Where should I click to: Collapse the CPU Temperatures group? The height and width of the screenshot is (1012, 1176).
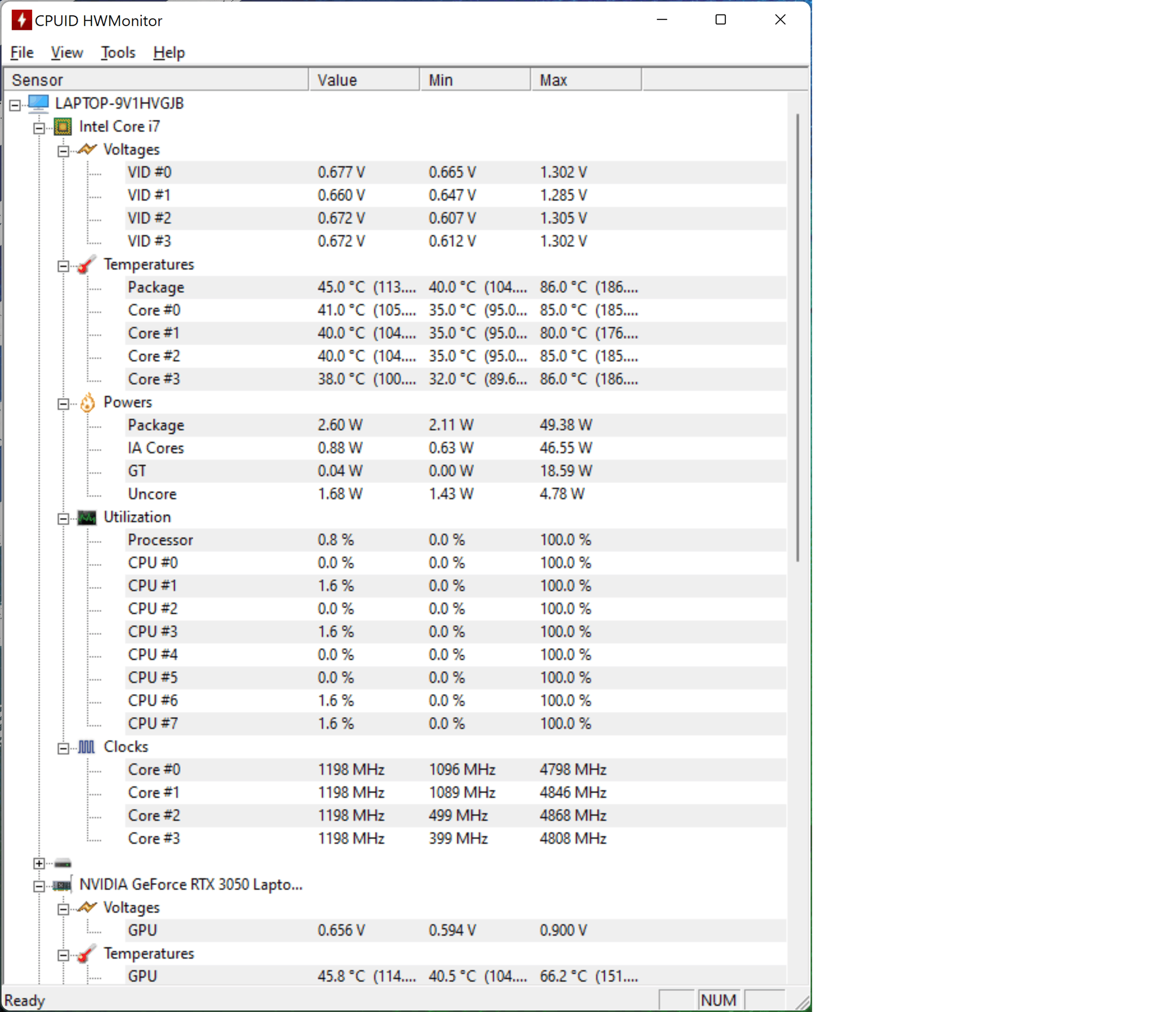tap(64, 266)
